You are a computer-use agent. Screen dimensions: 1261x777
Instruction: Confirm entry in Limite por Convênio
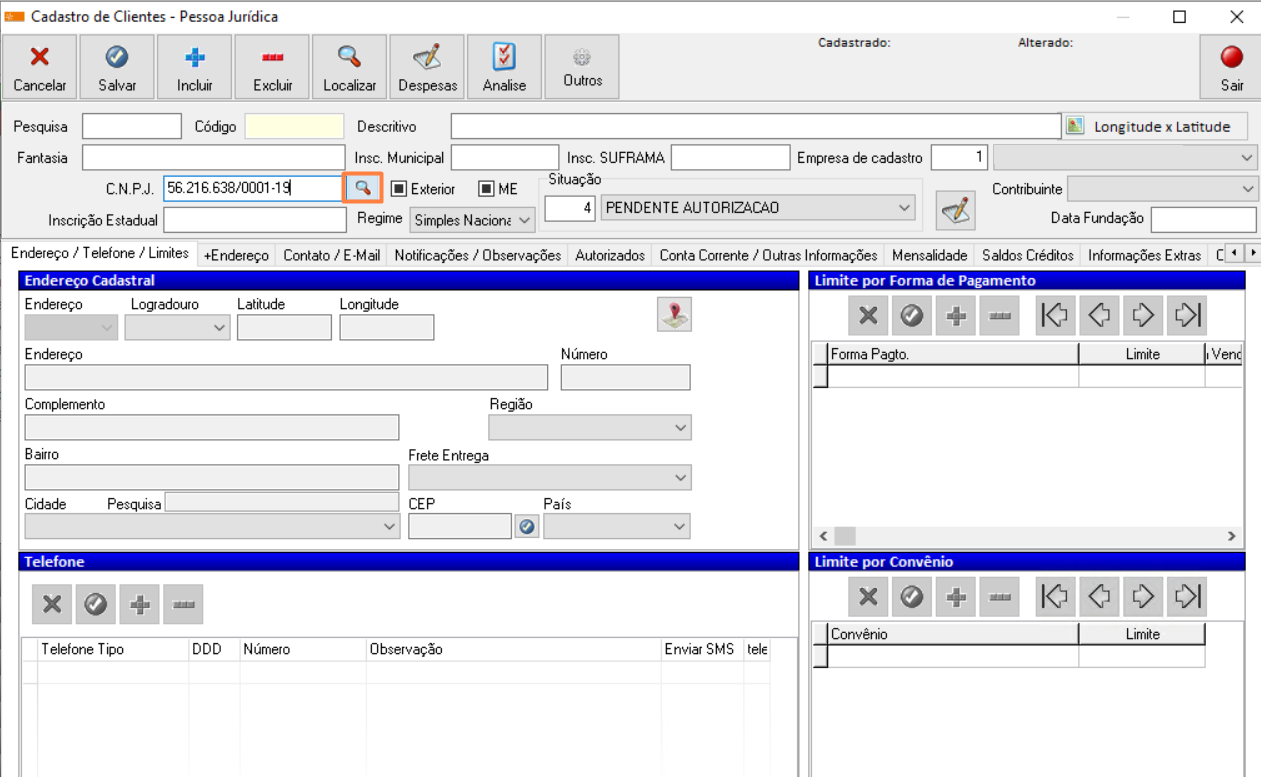tap(912, 597)
